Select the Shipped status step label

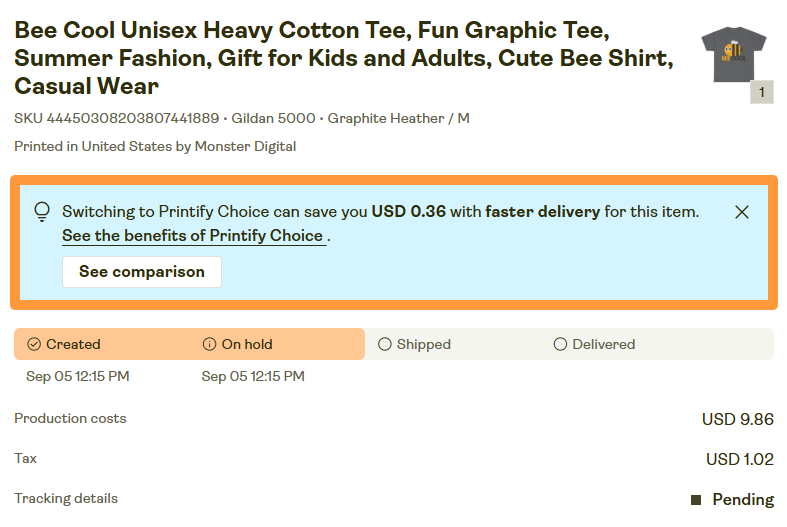[423, 344]
